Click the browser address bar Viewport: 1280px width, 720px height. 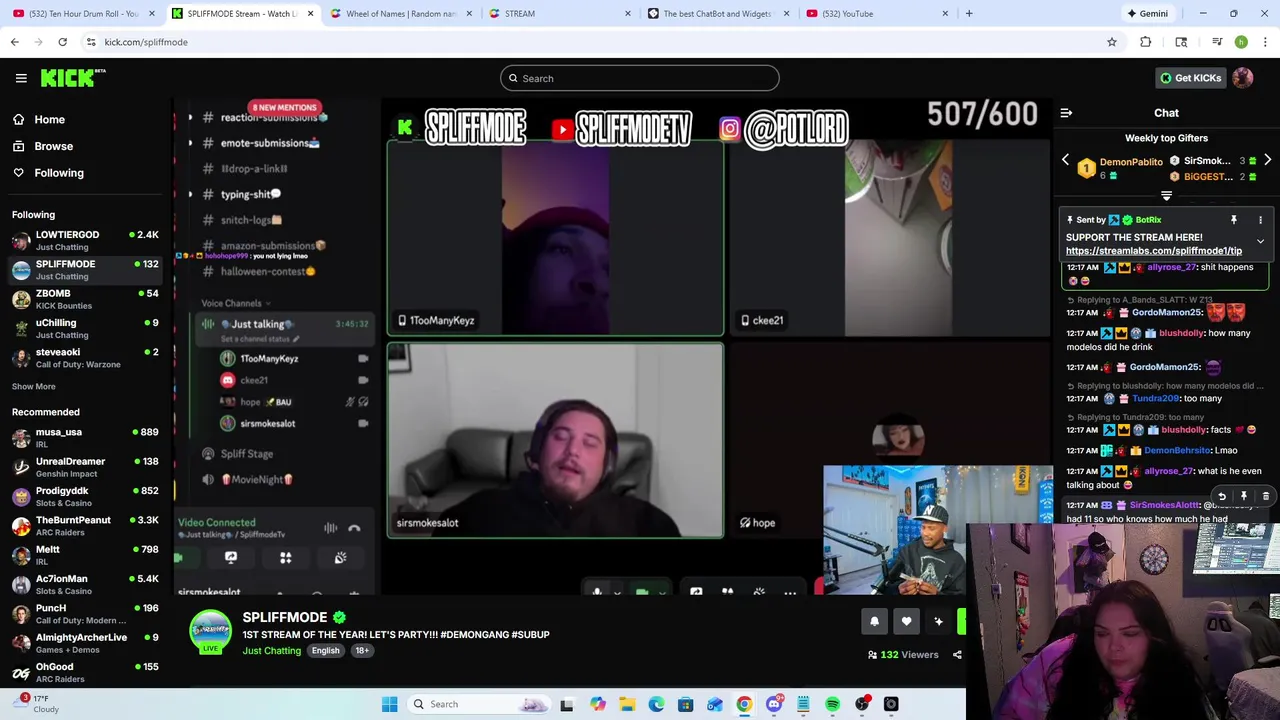(x=590, y=42)
